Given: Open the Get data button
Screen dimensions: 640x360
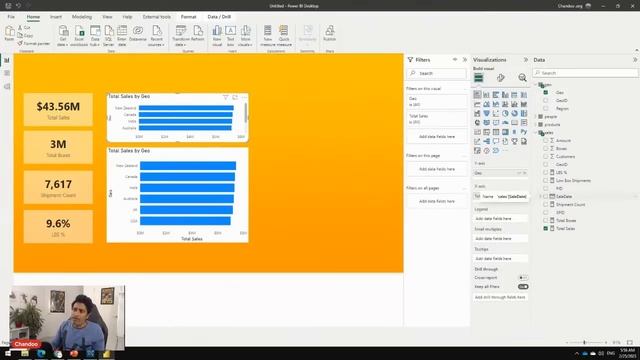Looking at the screenshot, I should click(63, 36).
